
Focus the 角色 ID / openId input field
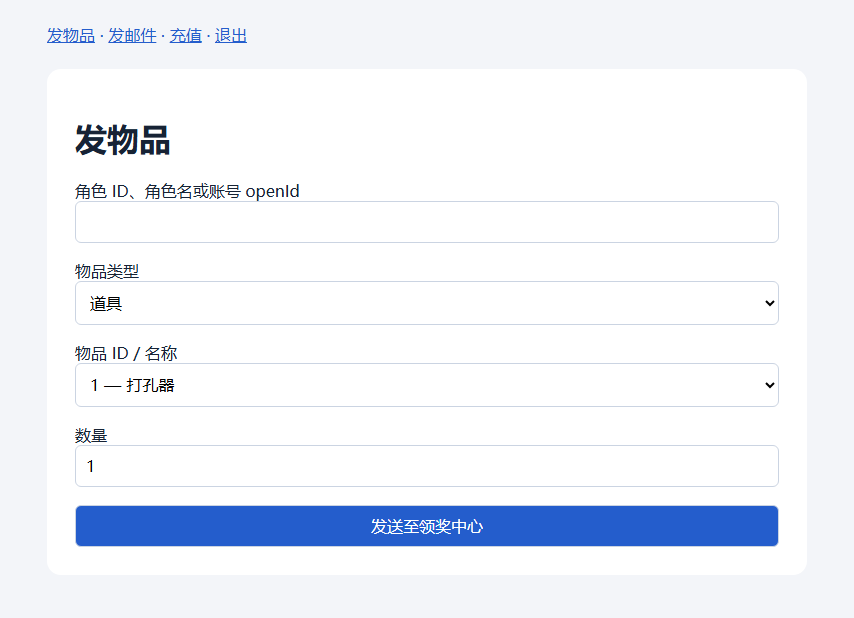coord(427,222)
